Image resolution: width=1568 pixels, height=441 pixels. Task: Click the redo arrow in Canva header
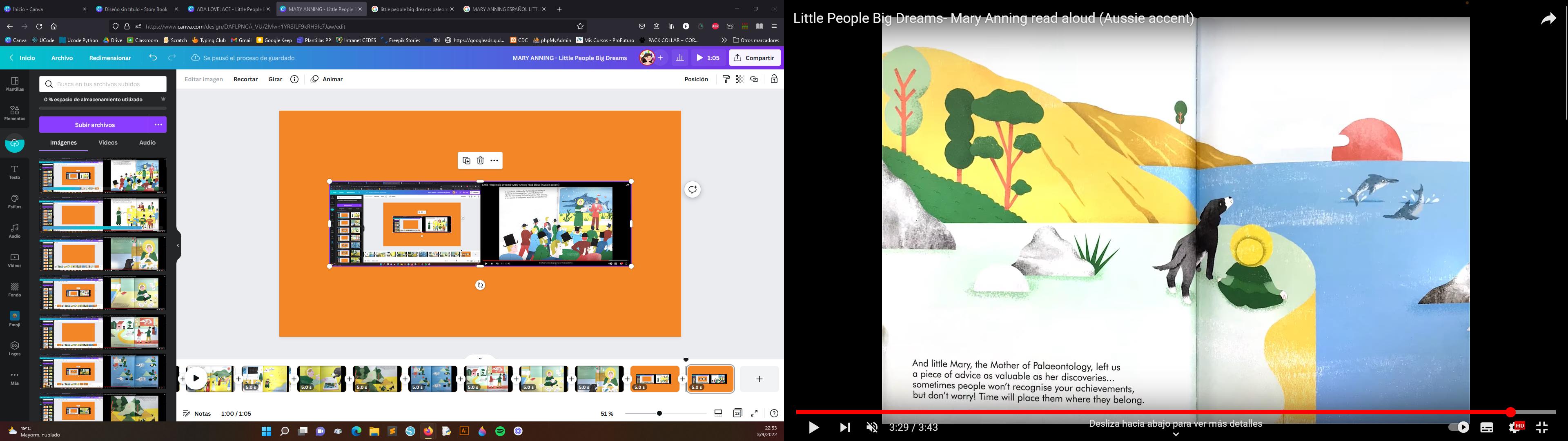(172, 58)
